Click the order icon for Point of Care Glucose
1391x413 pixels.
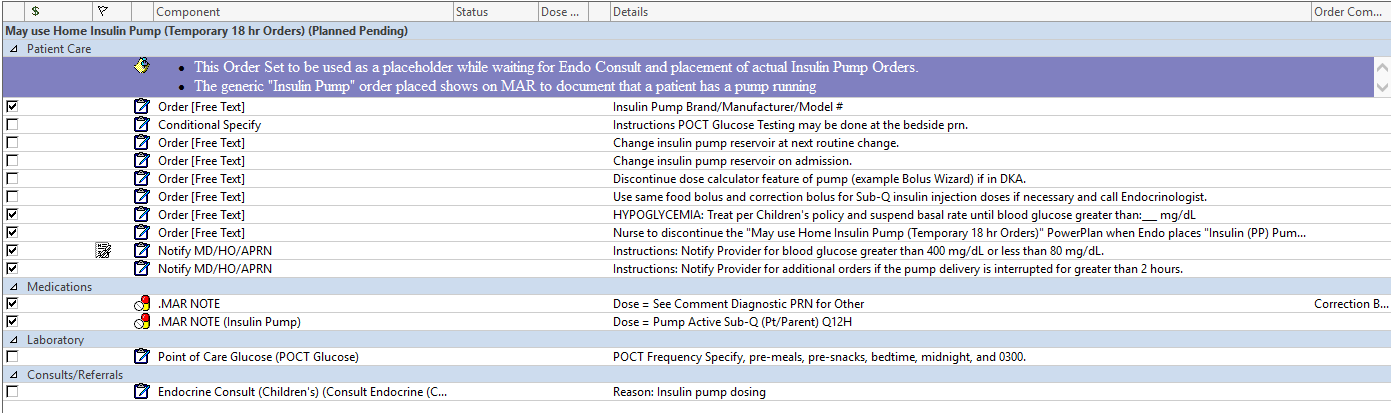pos(142,357)
